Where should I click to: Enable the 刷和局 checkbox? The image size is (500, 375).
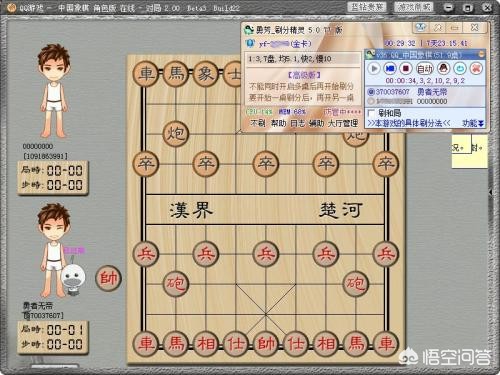[371, 113]
